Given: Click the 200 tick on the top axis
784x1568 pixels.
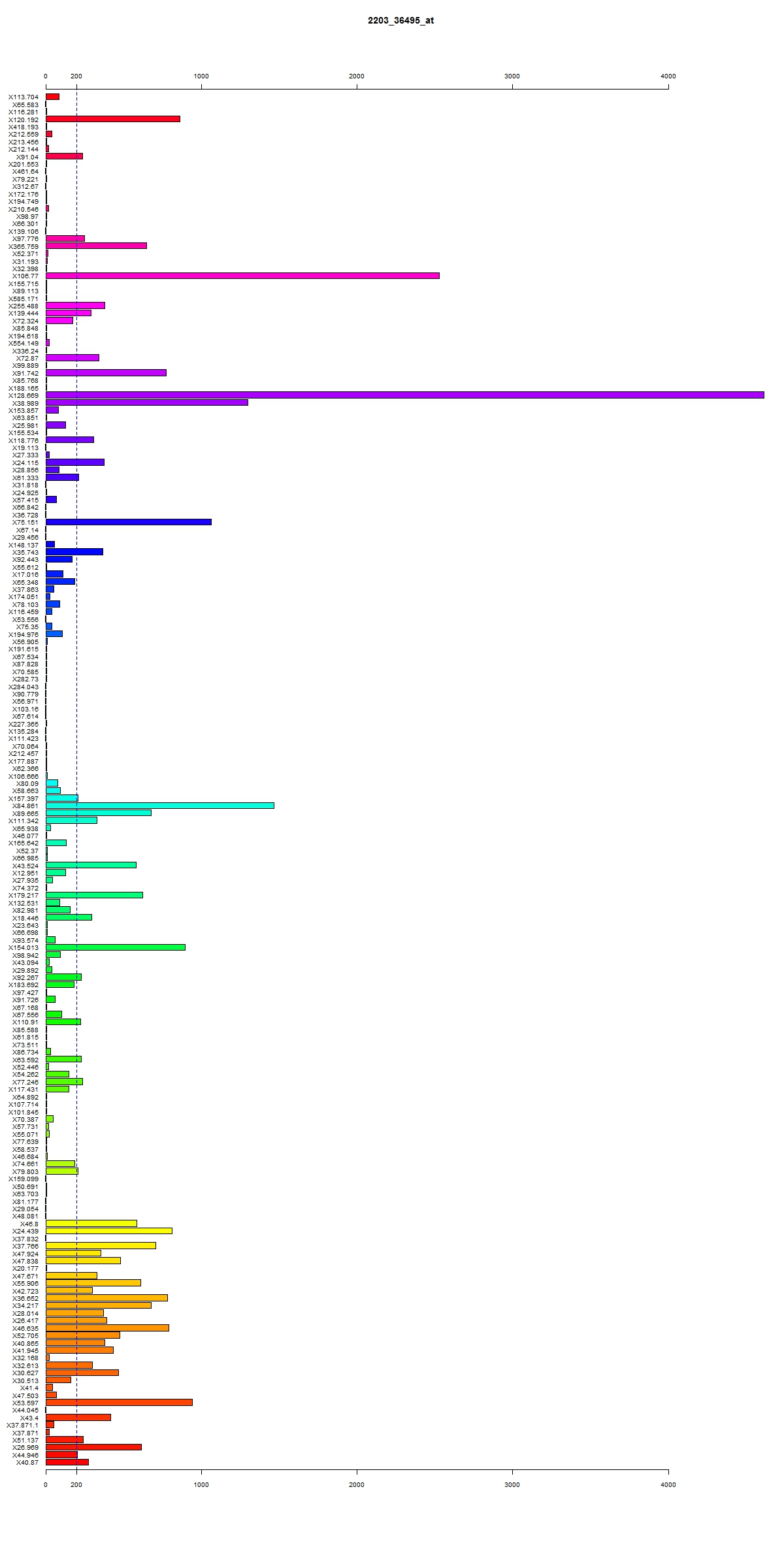Looking at the screenshot, I should 76,76.
